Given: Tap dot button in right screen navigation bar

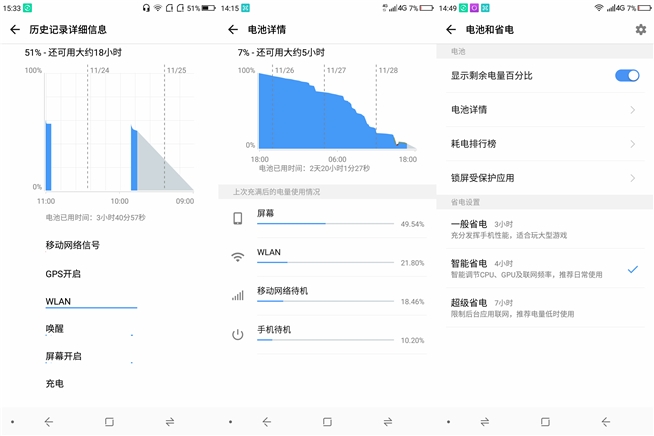Looking at the screenshot, I should (x=448, y=422).
